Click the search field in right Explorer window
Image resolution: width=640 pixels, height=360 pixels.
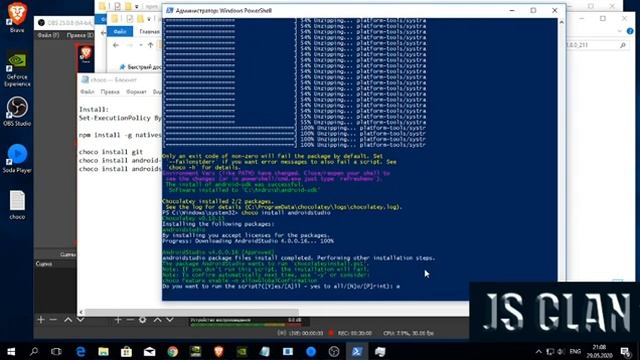[597, 45]
